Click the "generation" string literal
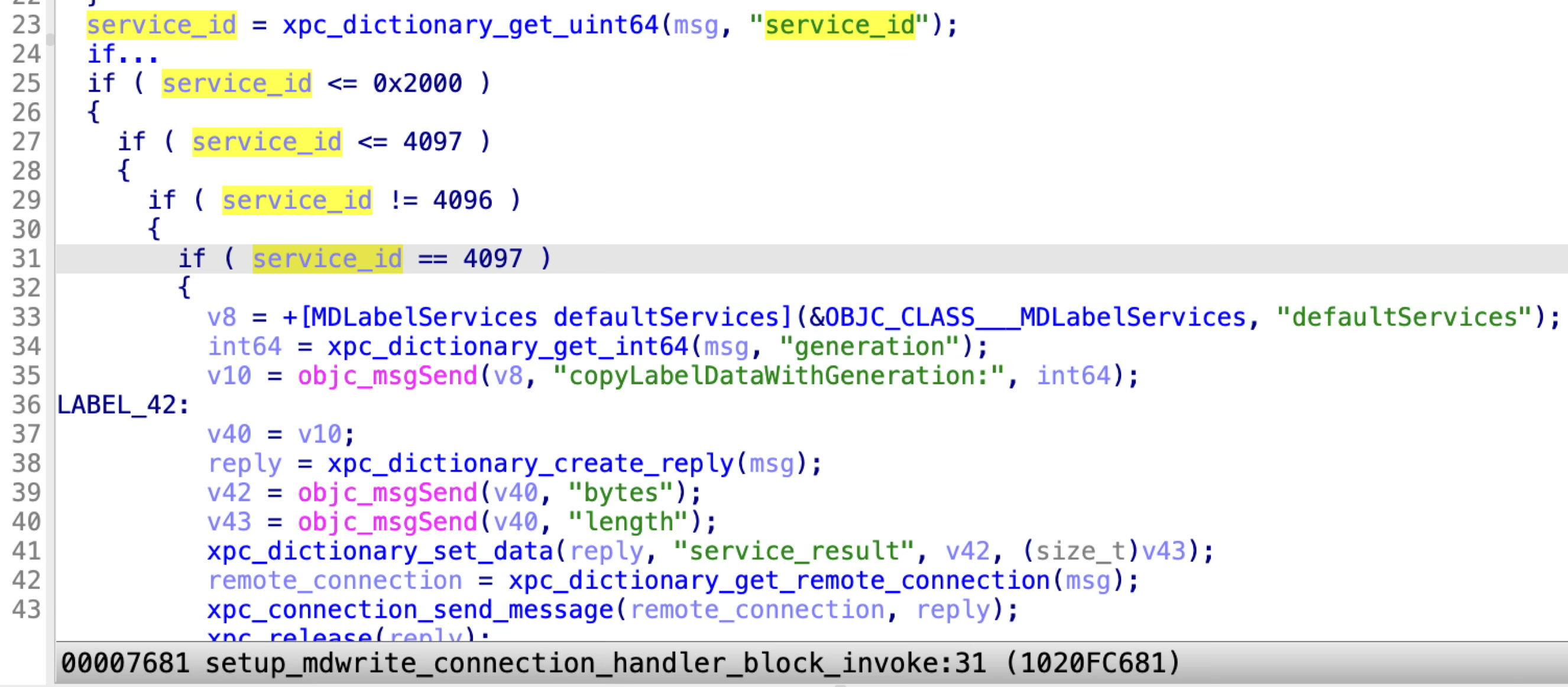The image size is (1568, 687). (870, 346)
